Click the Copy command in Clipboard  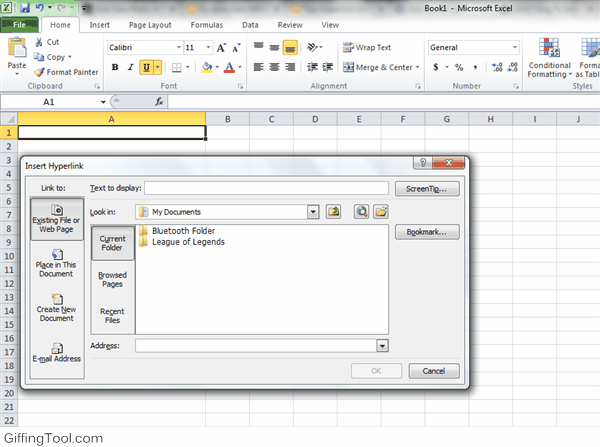pyautogui.click(x=52, y=57)
